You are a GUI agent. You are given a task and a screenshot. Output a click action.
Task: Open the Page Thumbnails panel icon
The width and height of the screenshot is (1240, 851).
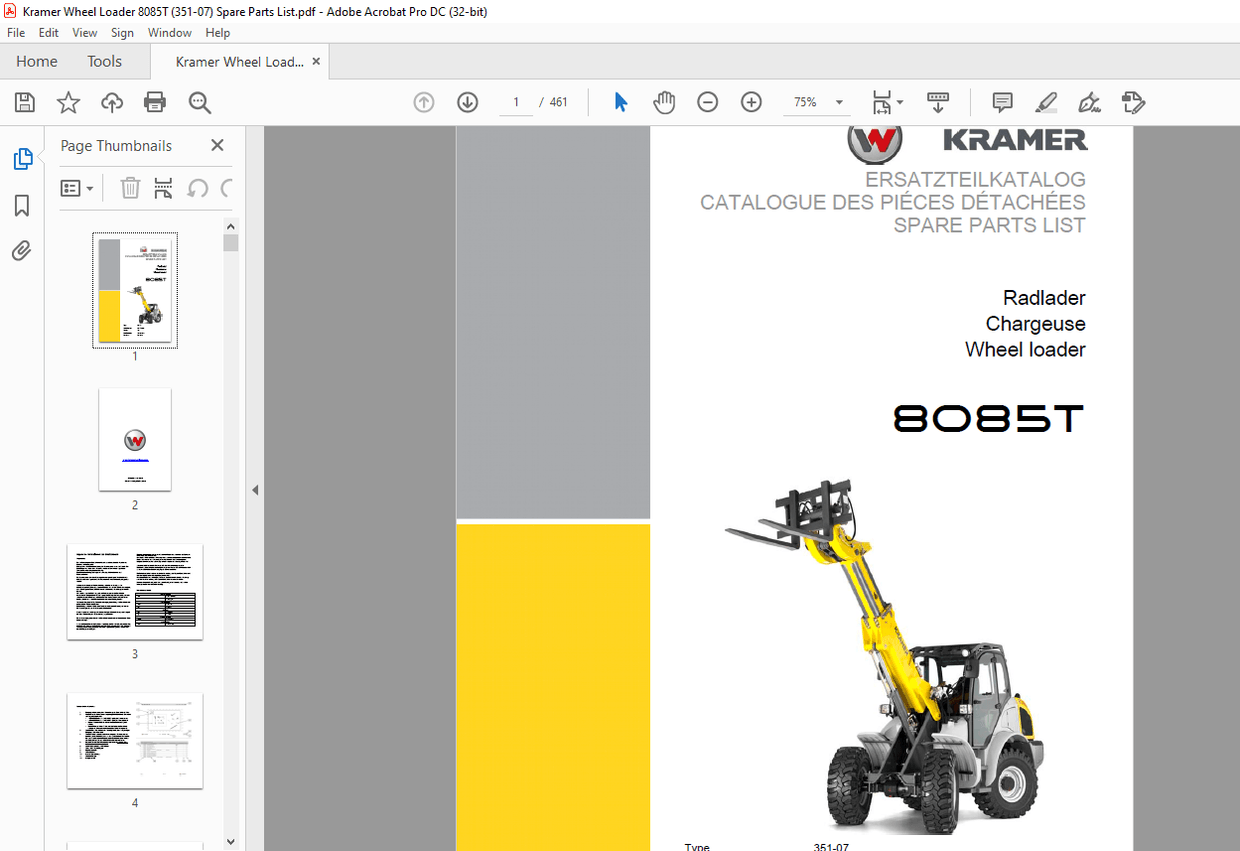pyautogui.click(x=24, y=158)
